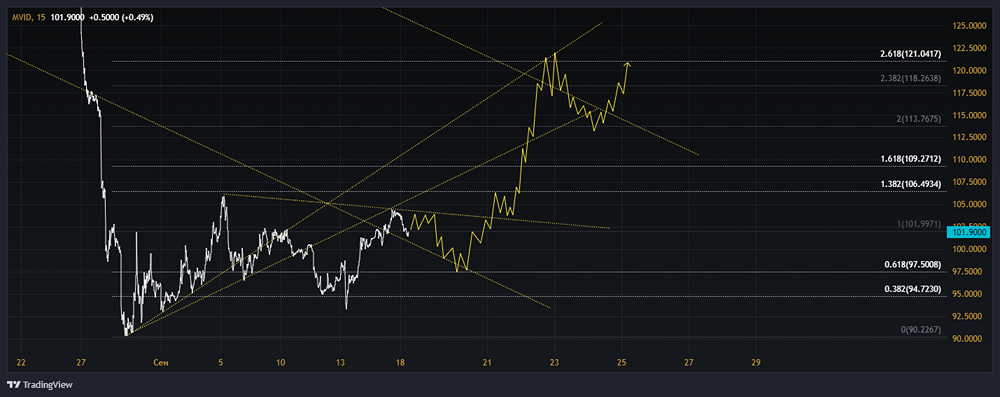Click date 27 near the 22 label

click(x=81, y=363)
